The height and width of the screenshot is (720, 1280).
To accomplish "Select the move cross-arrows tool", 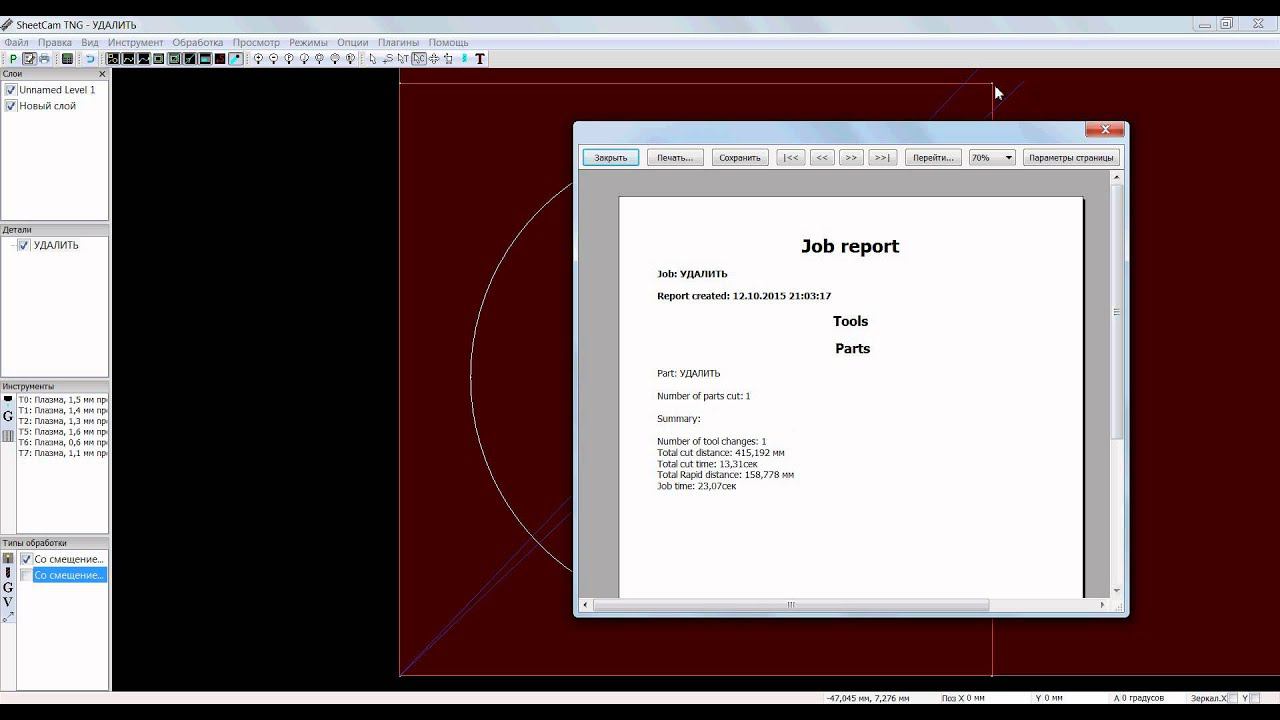I will (x=434, y=59).
